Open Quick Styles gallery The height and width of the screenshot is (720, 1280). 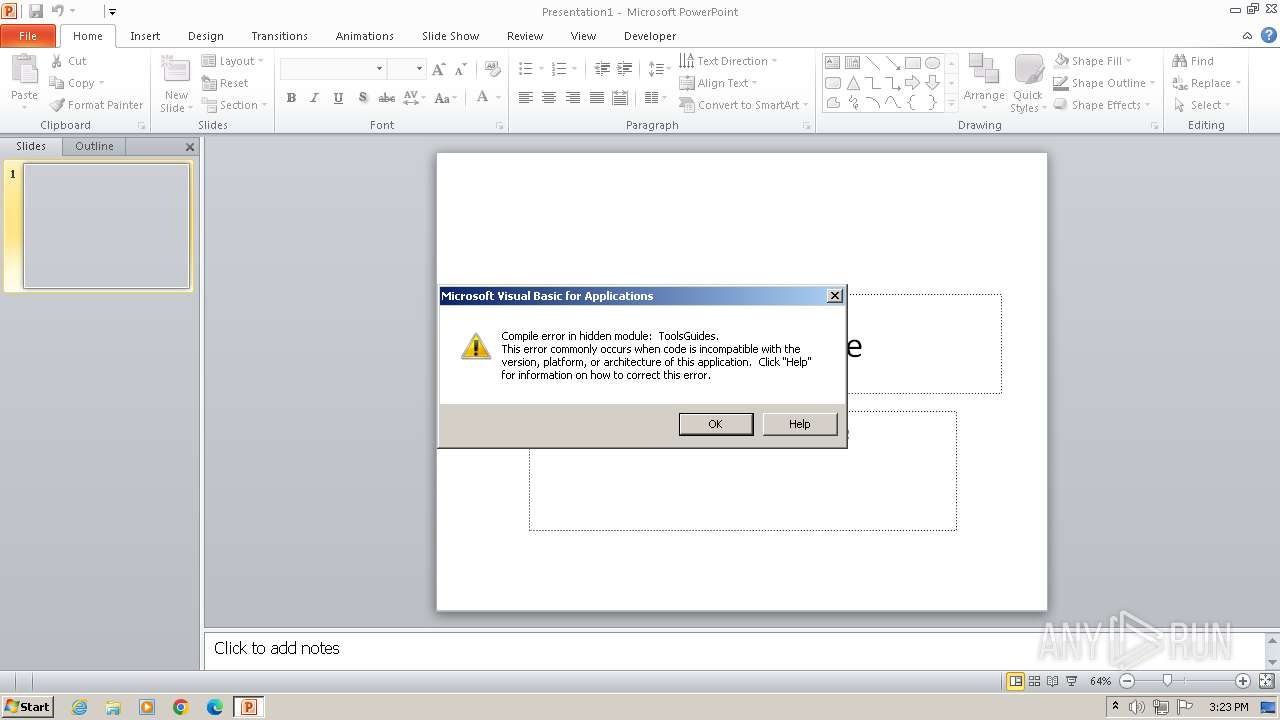pyautogui.click(x=1028, y=83)
